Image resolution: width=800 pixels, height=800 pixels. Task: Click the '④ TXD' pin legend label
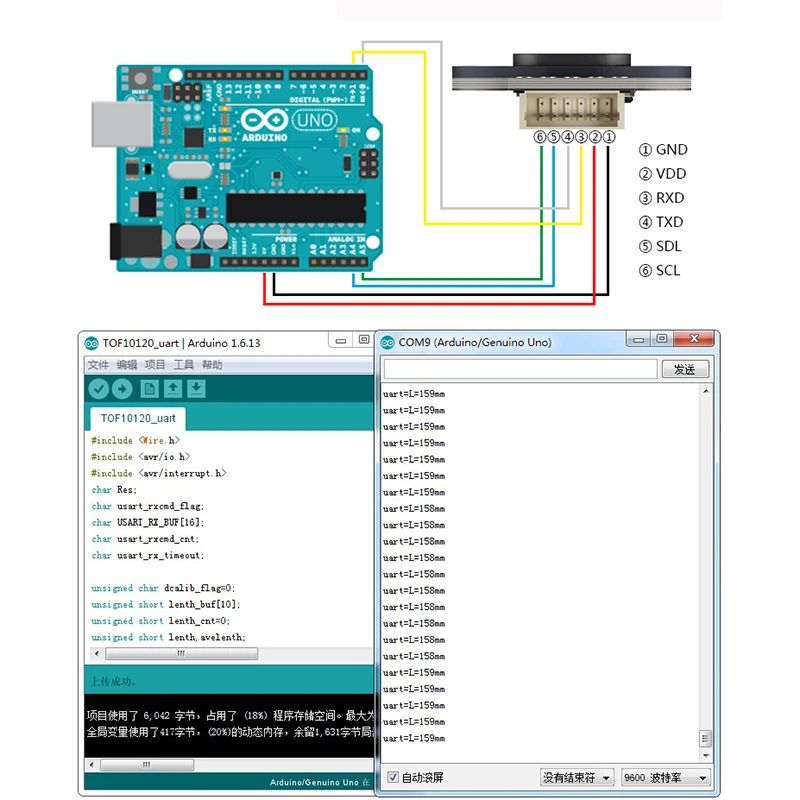(x=661, y=222)
